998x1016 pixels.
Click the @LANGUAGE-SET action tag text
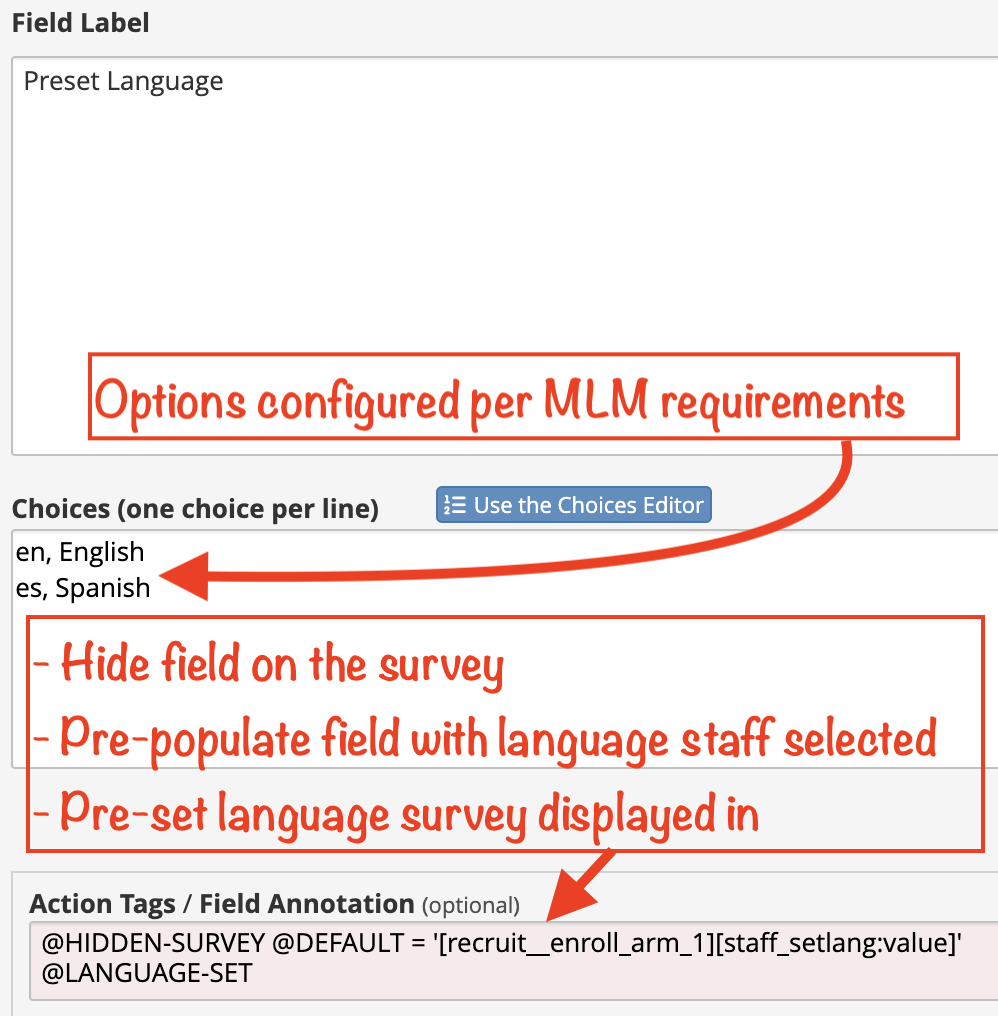pyautogui.click(x=147, y=973)
